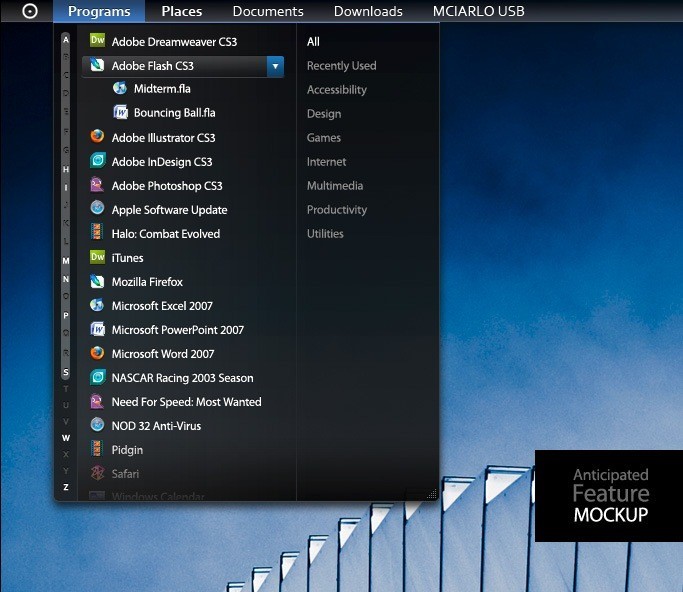Click the circular system logo in top bar
The width and height of the screenshot is (683, 592).
[x=30, y=11]
